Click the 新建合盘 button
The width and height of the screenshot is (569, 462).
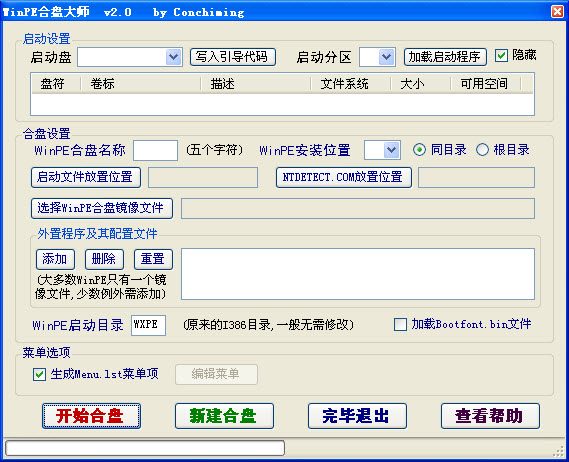pyautogui.click(x=224, y=416)
